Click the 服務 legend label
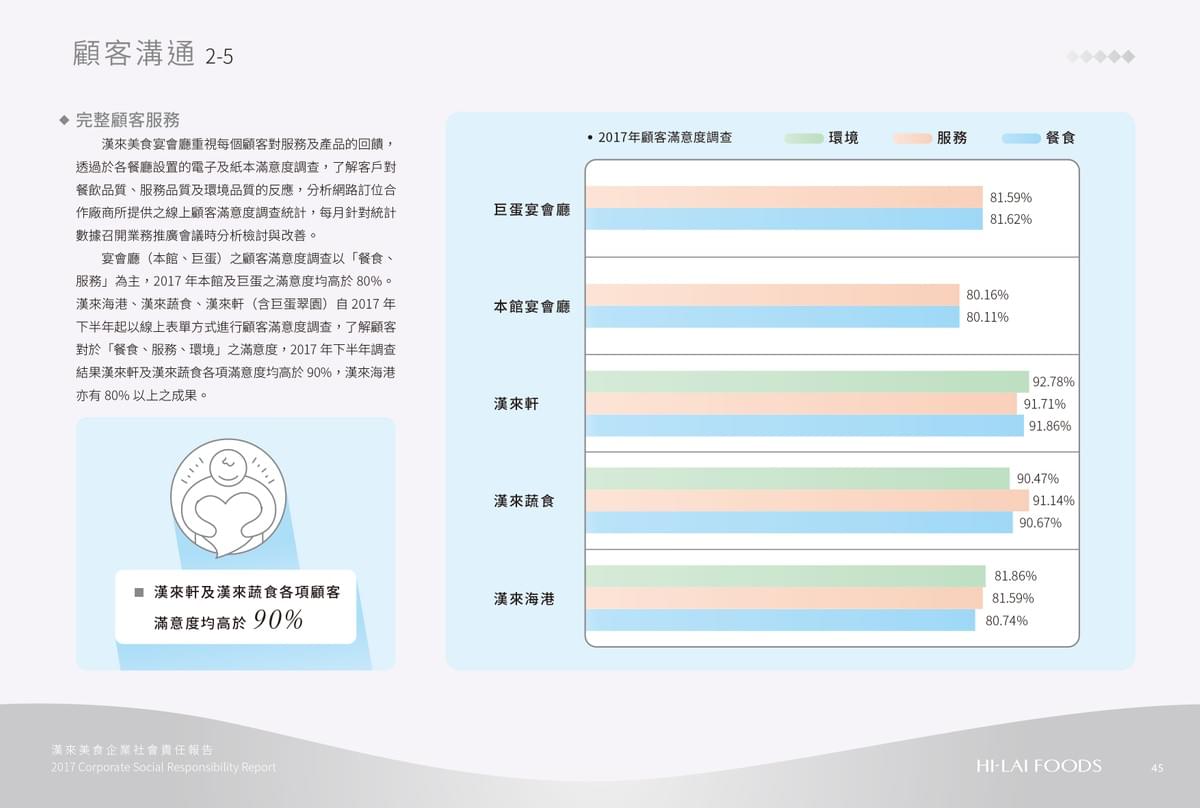Viewport: 1200px width, 808px height. (x=952, y=138)
